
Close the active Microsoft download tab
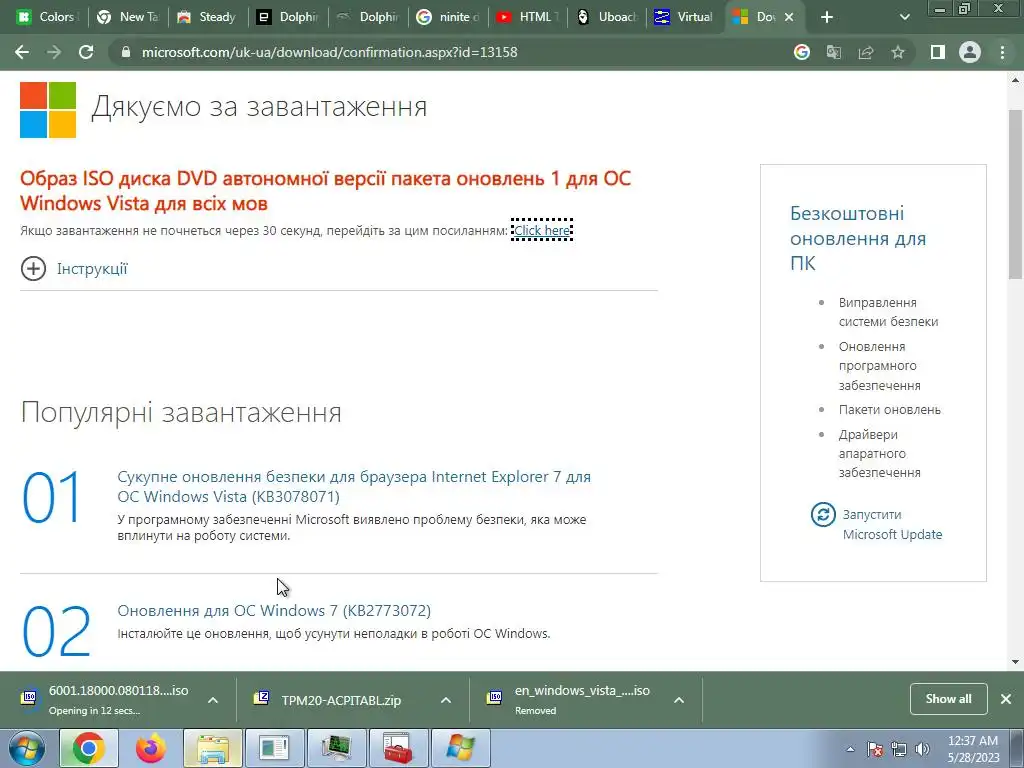point(789,17)
